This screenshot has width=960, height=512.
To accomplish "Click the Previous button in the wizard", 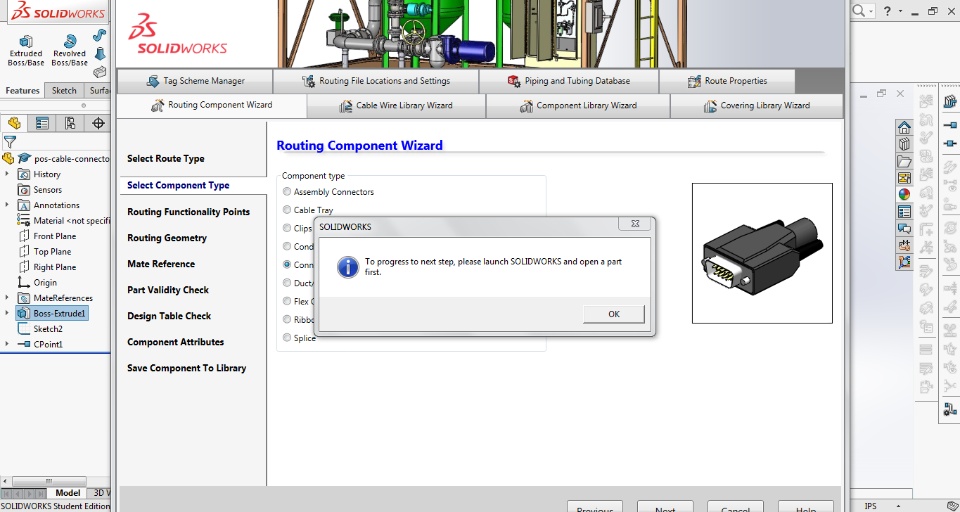I will click(x=594, y=506).
